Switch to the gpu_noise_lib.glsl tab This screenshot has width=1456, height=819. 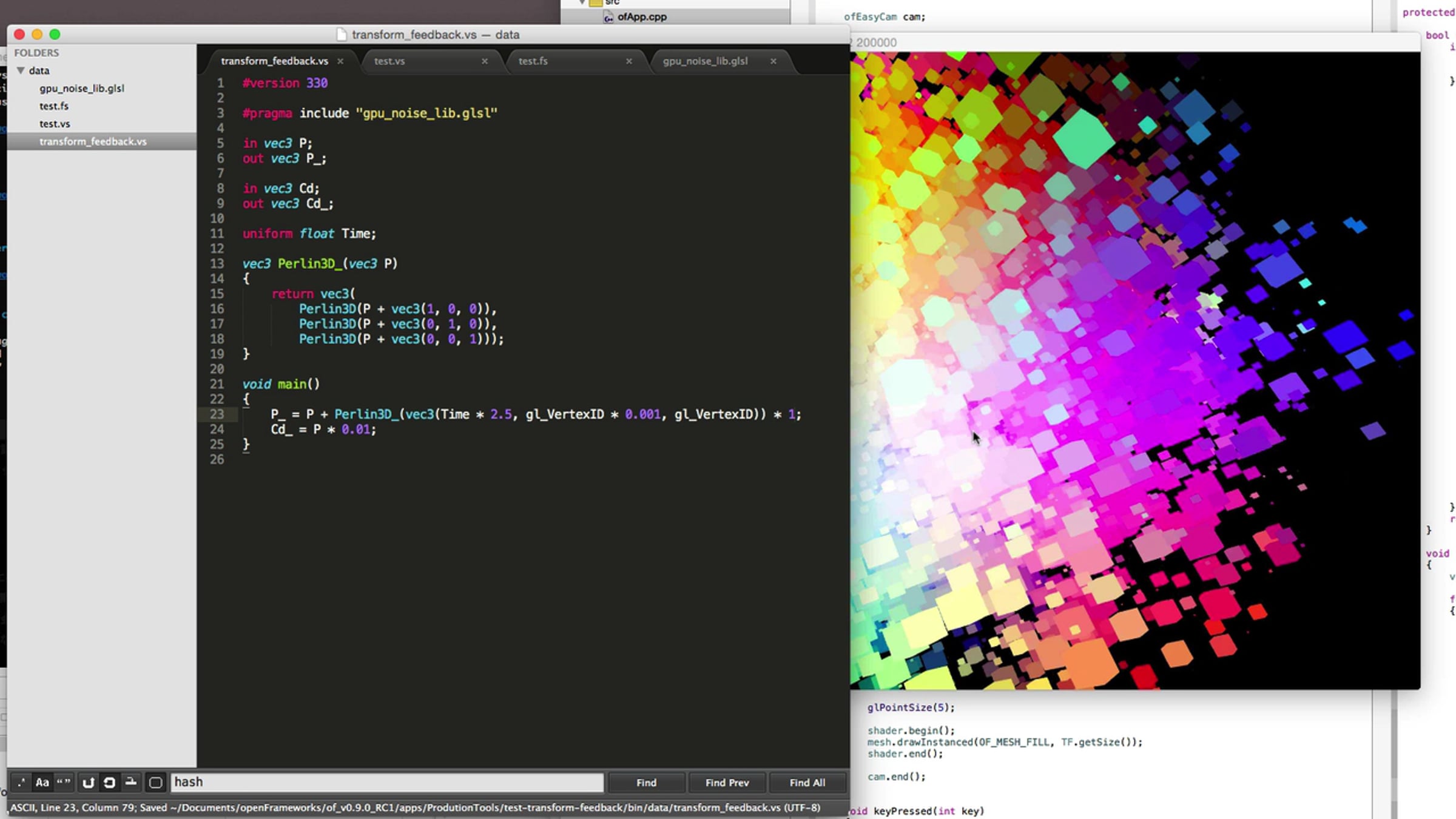coord(705,61)
